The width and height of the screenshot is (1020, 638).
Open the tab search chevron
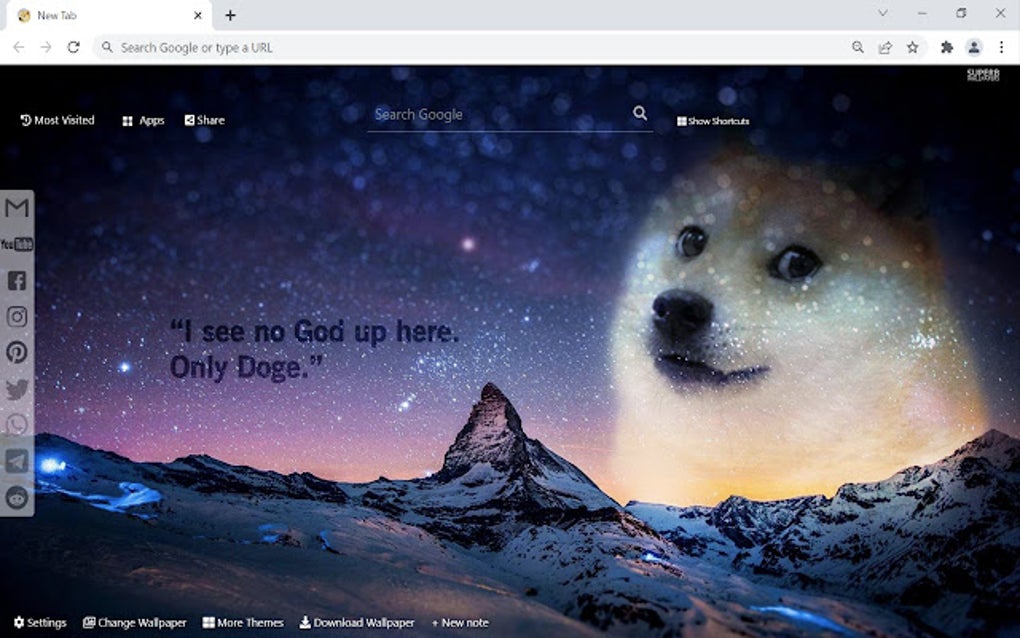[x=882, y=13]
